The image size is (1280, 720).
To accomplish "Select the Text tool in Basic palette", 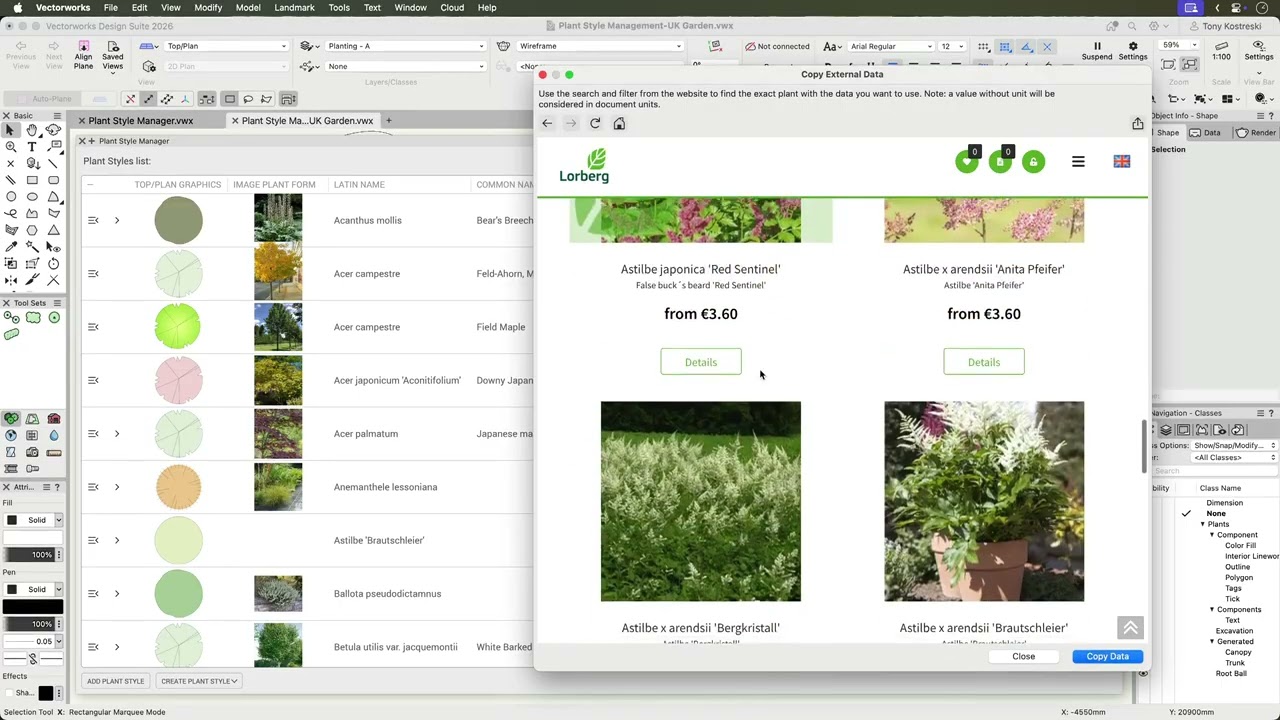I will pyautogui.click(x=32, y=147).
